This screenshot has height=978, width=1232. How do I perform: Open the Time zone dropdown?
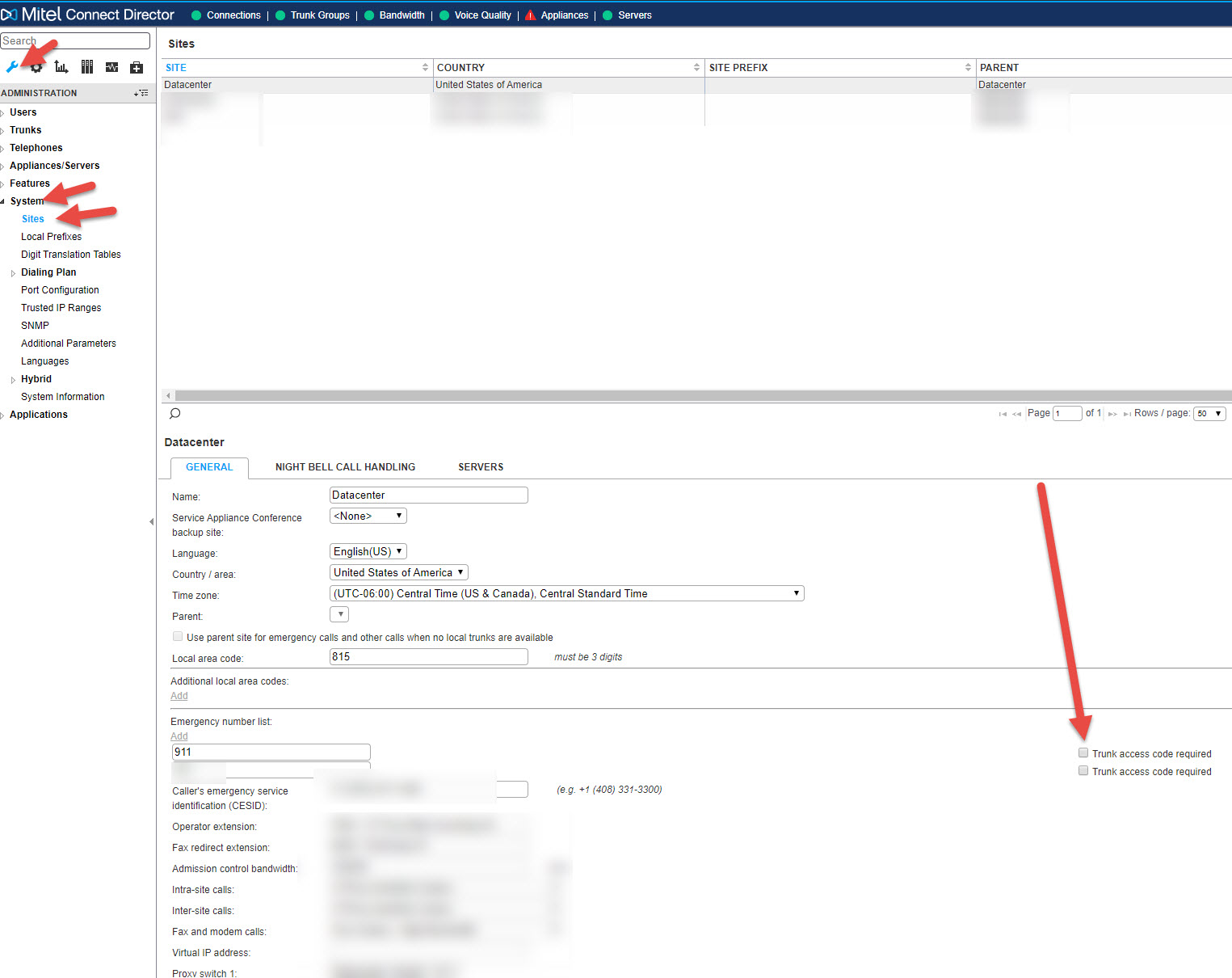(567, 593)
